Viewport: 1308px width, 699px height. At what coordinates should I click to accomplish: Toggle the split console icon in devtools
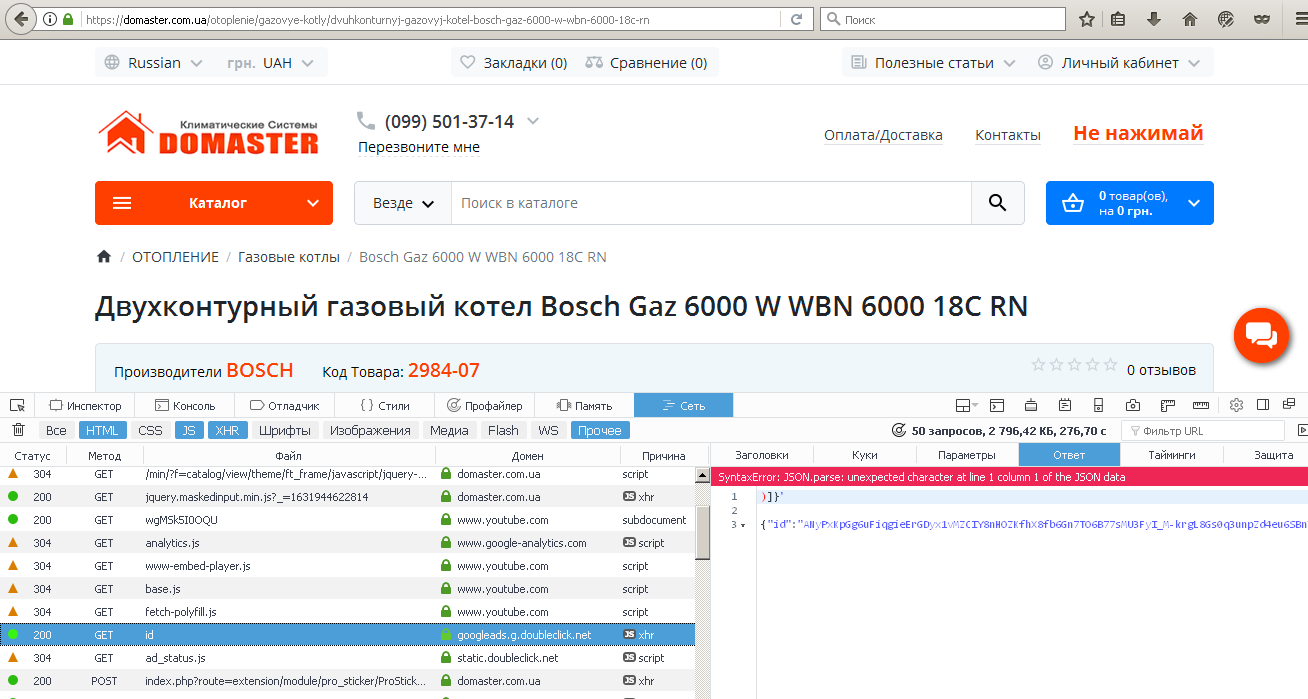click(x=996, y=405)
